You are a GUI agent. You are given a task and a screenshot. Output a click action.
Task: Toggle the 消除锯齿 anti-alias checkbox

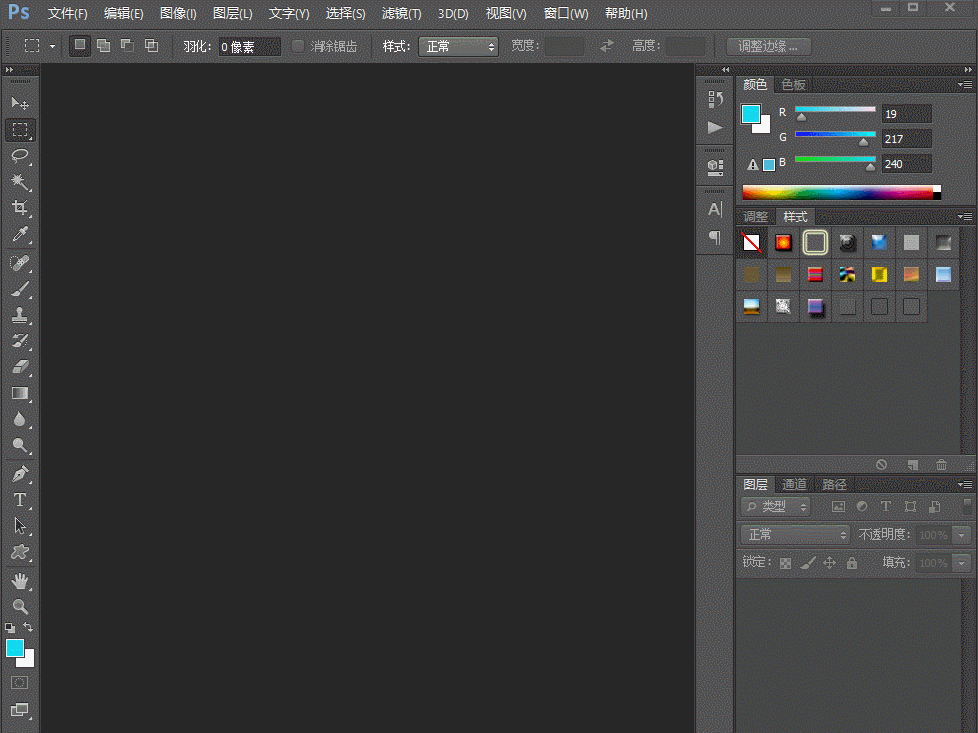click(x=298, y=46)
